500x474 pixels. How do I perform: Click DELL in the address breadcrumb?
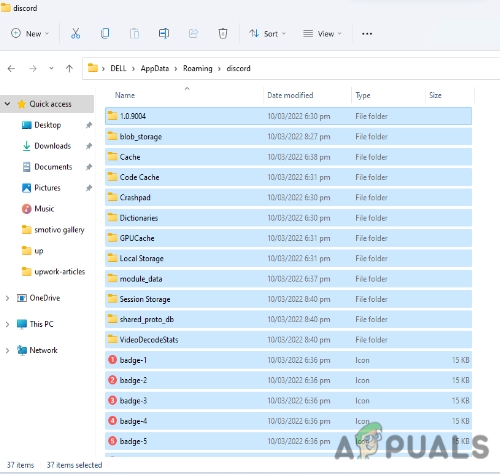pyautogui.click(x=118, y=68)
